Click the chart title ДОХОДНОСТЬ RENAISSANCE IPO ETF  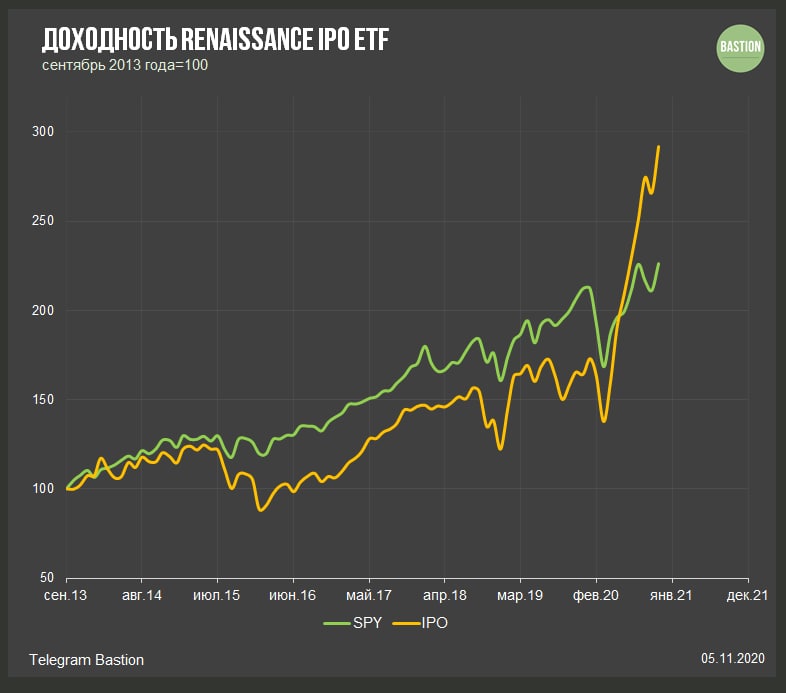tap(216, 39)
